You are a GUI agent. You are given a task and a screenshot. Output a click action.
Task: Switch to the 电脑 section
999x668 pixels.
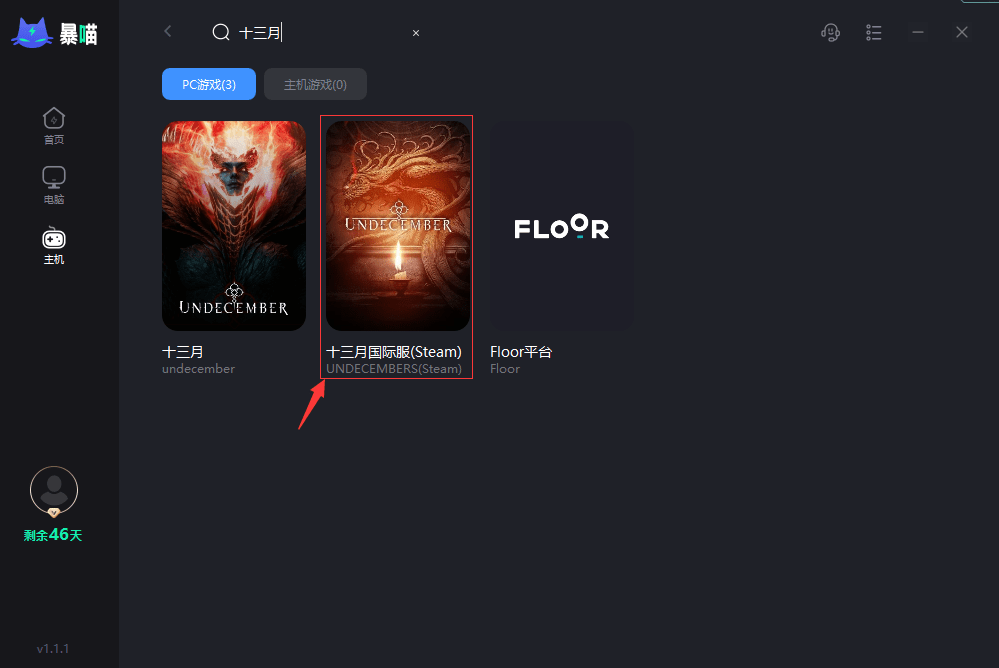pos(54,185)
